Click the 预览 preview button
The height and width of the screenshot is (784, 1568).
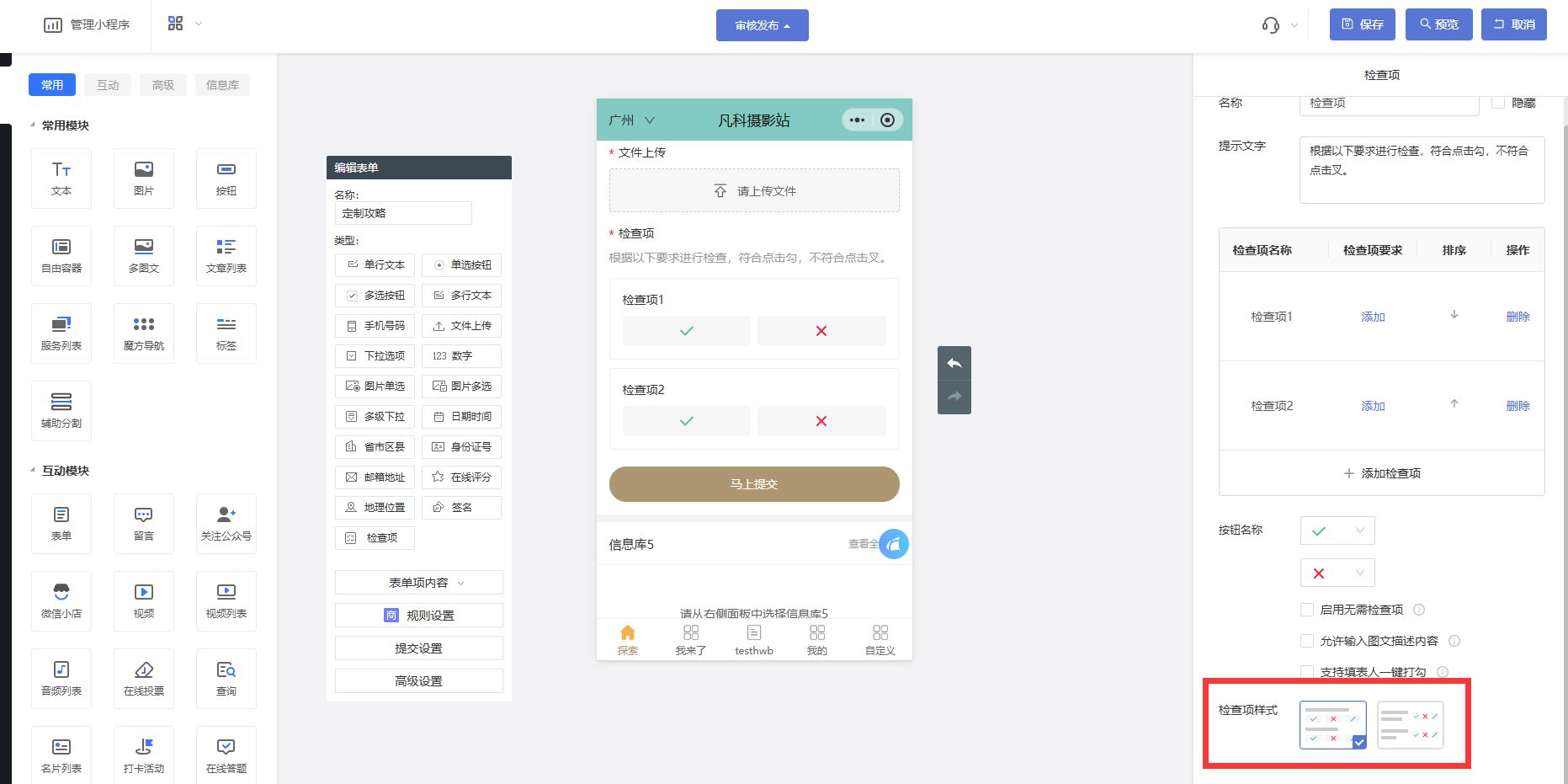[1438, 24]
